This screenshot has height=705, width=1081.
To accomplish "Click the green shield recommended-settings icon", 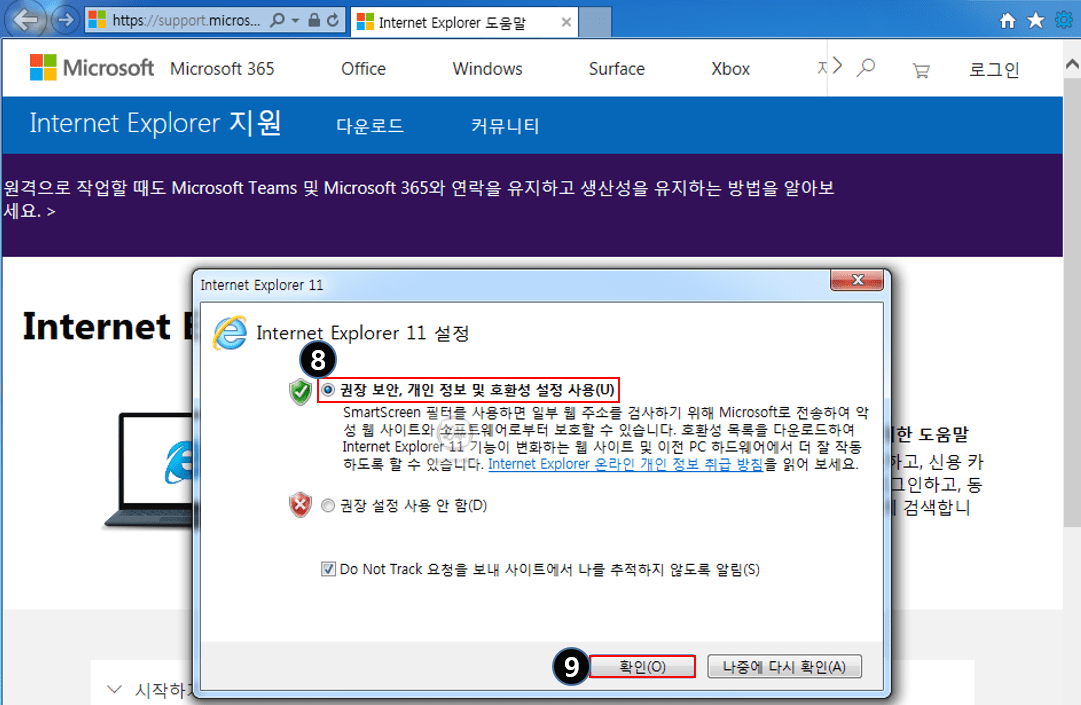I will 301,391.
